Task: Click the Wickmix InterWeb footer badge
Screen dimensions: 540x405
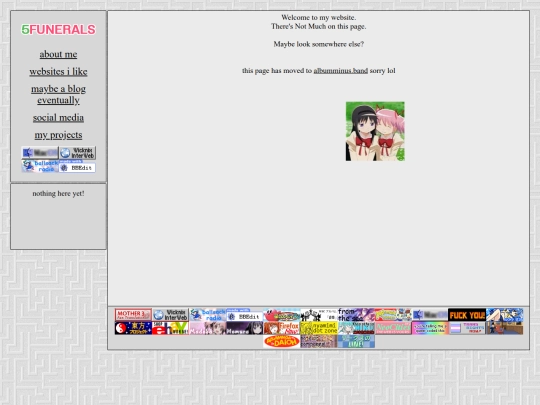Action: coord(170,315)
